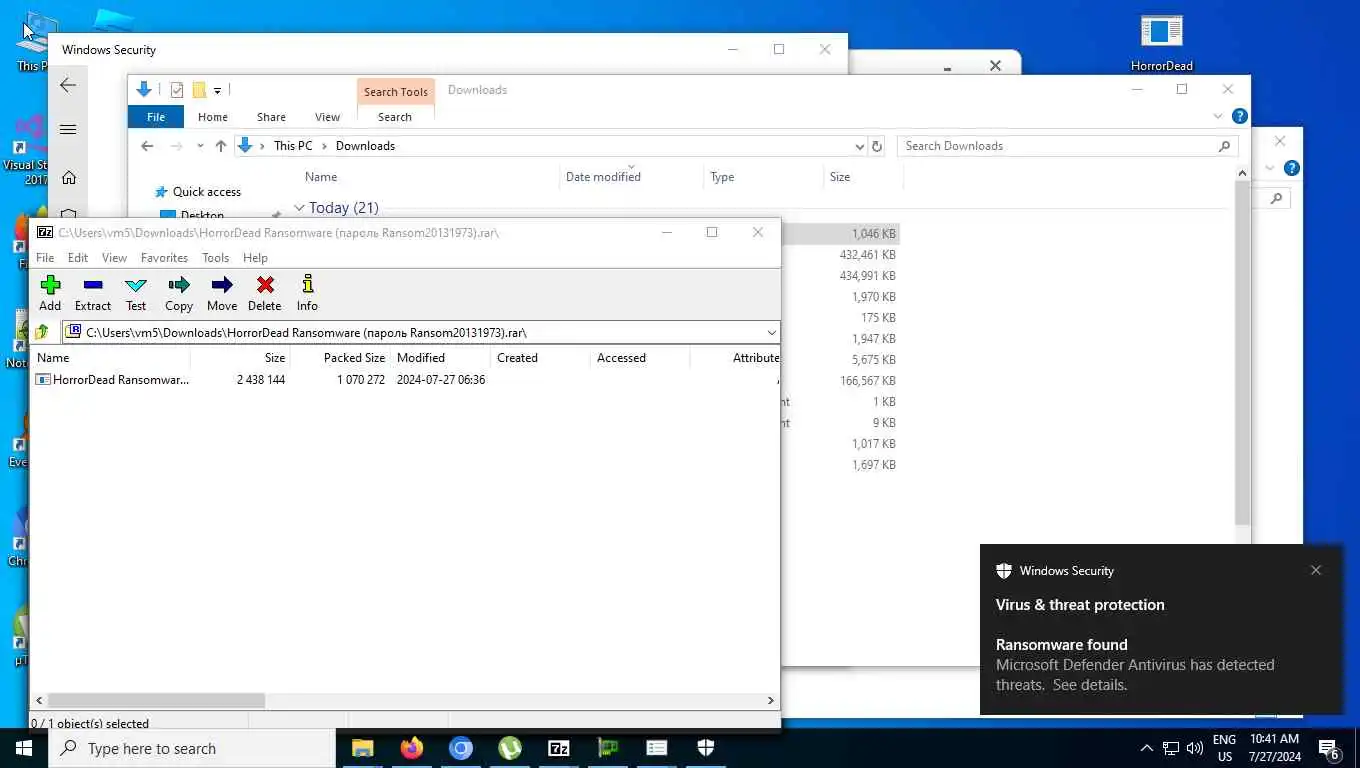This screenshot has height=768, width=1360.
Task: Click the red Delete icon in 7-Zip
Action: pos(265,294)
